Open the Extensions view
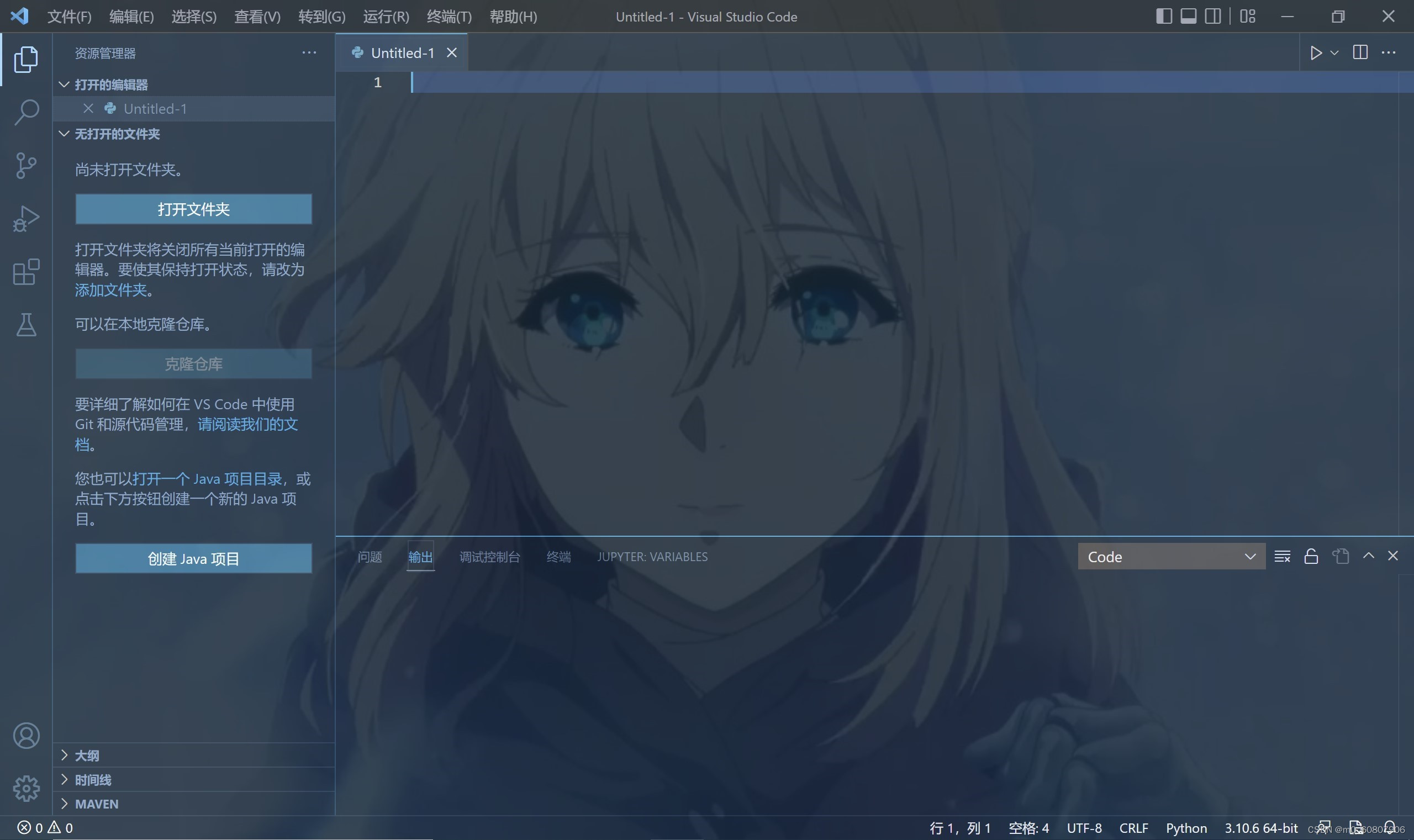This screenshot has height=840, width=1414. coord(26,272)
